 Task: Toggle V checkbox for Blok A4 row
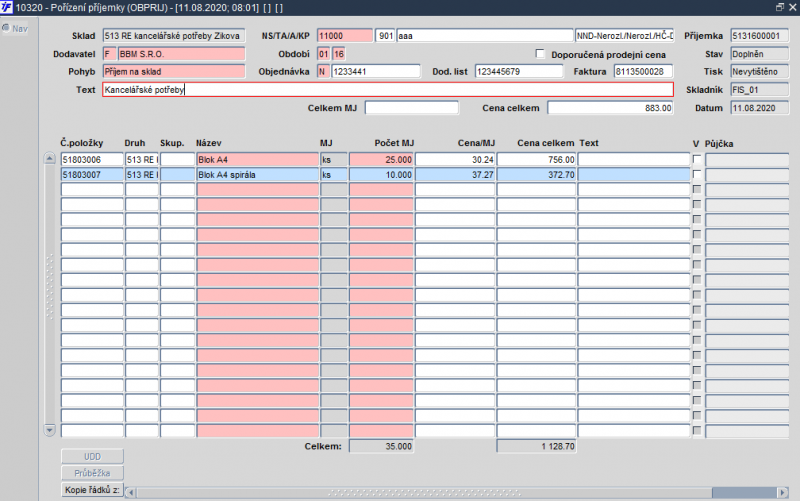(x=696, y=159)
